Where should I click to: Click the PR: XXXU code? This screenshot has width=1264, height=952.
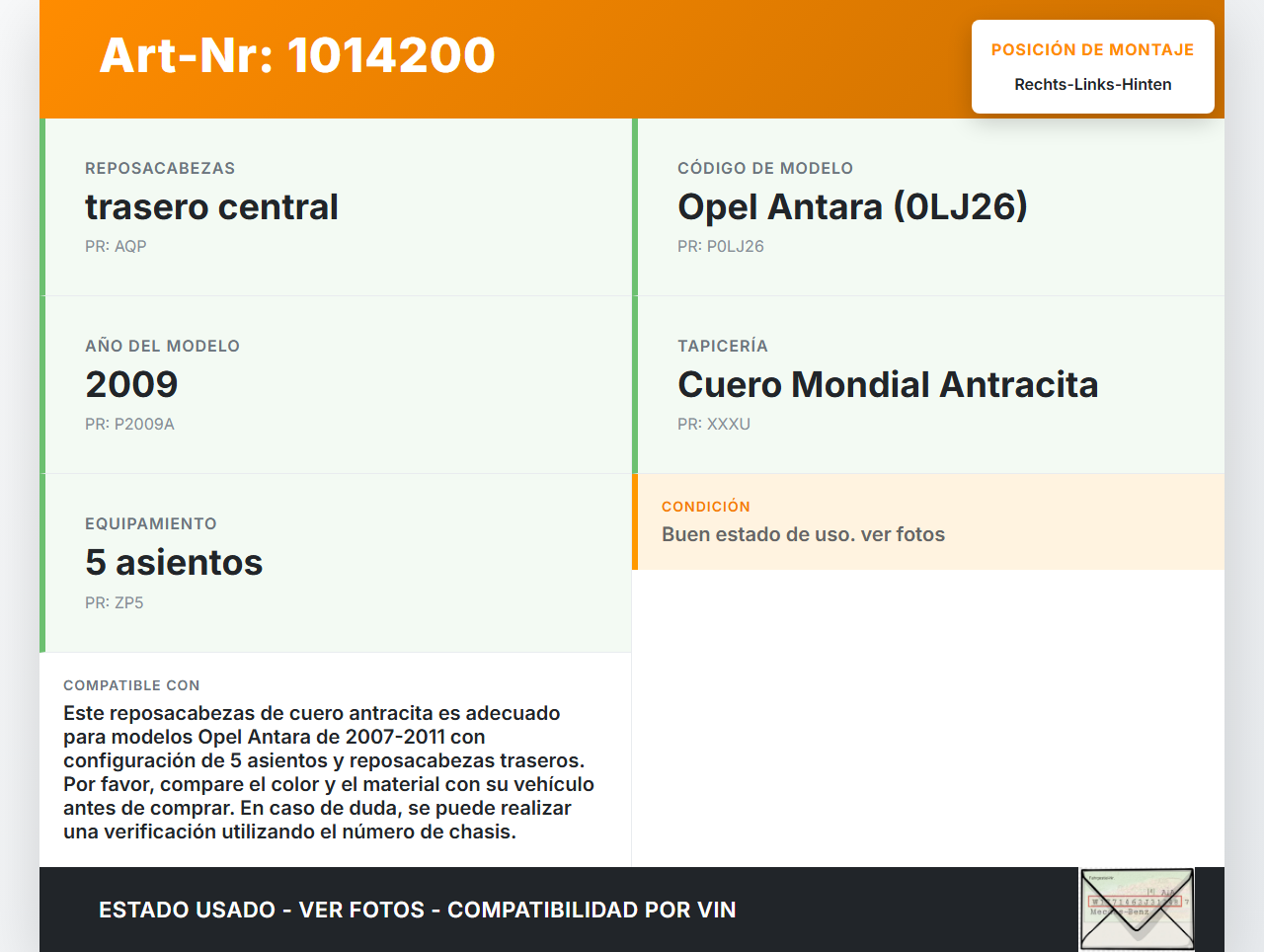[713, 425]
